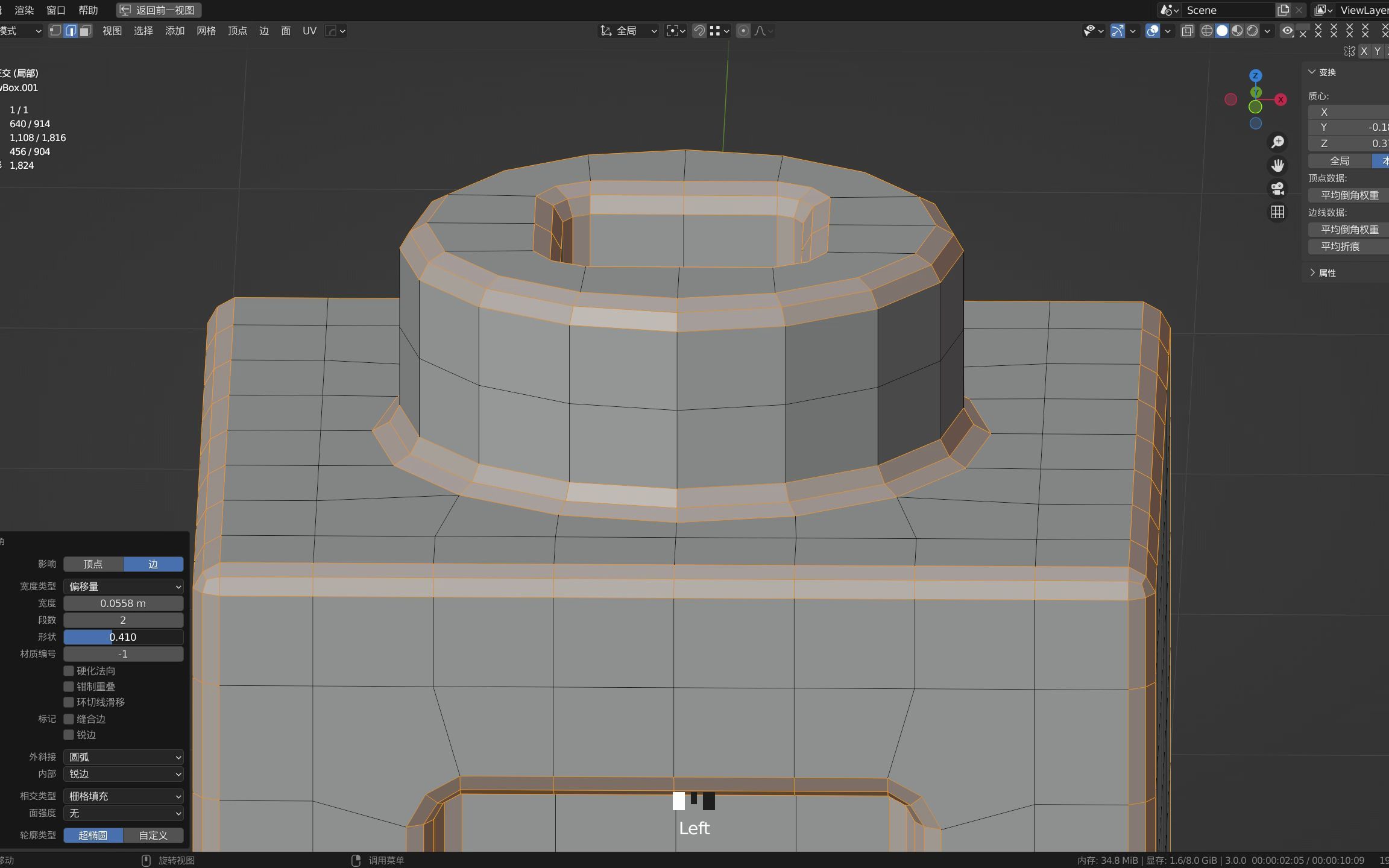Open the 渲染 menu
The width and height of the screenshot is (1389, 868).
pyautogui.click(x=24, y=10)
